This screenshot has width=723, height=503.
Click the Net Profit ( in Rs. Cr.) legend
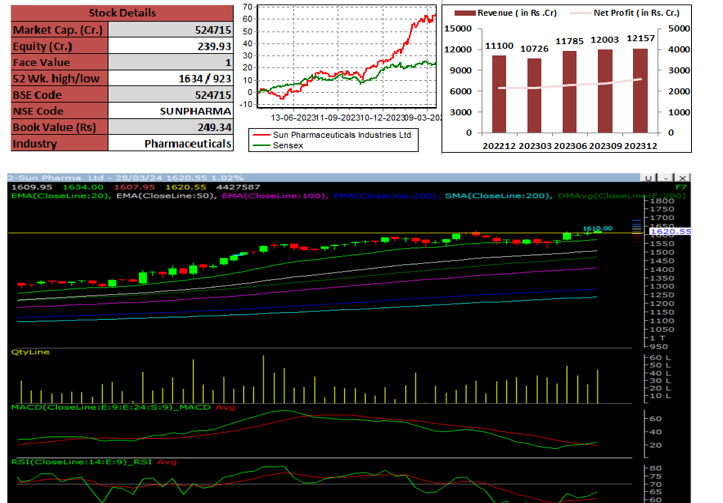point(624,13)
